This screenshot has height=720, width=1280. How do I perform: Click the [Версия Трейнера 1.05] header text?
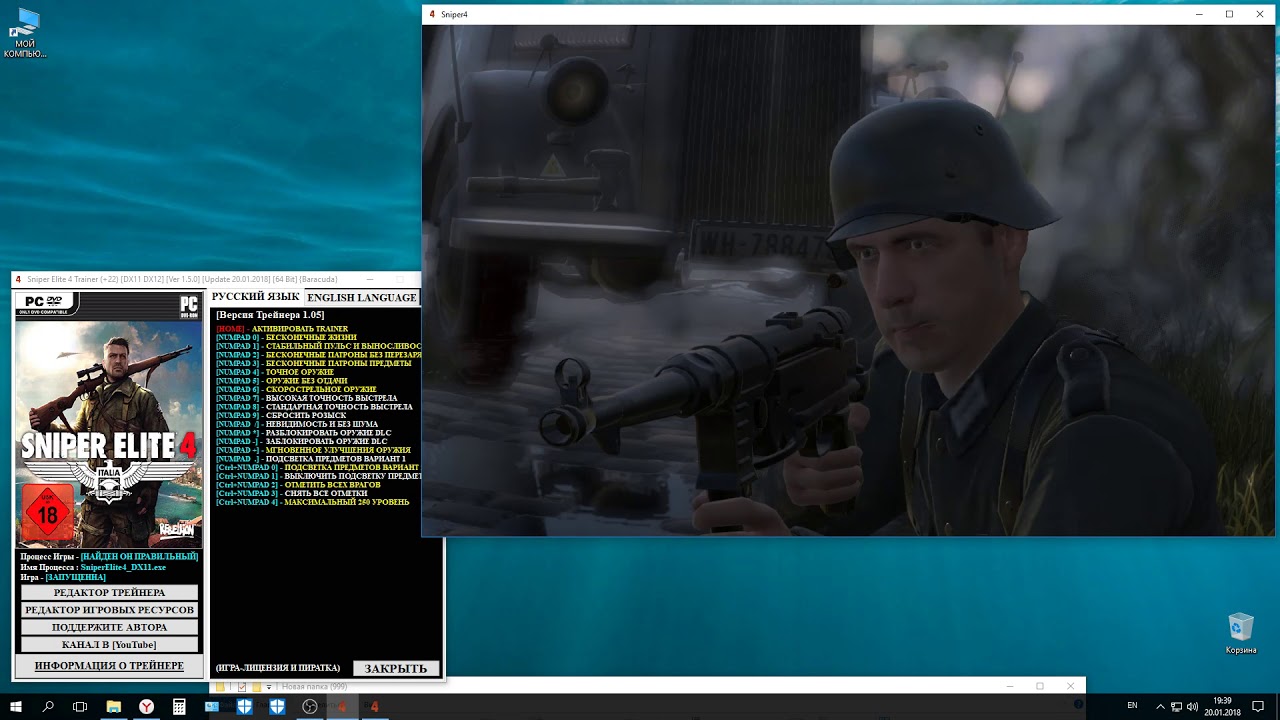(x=270, y=315)
